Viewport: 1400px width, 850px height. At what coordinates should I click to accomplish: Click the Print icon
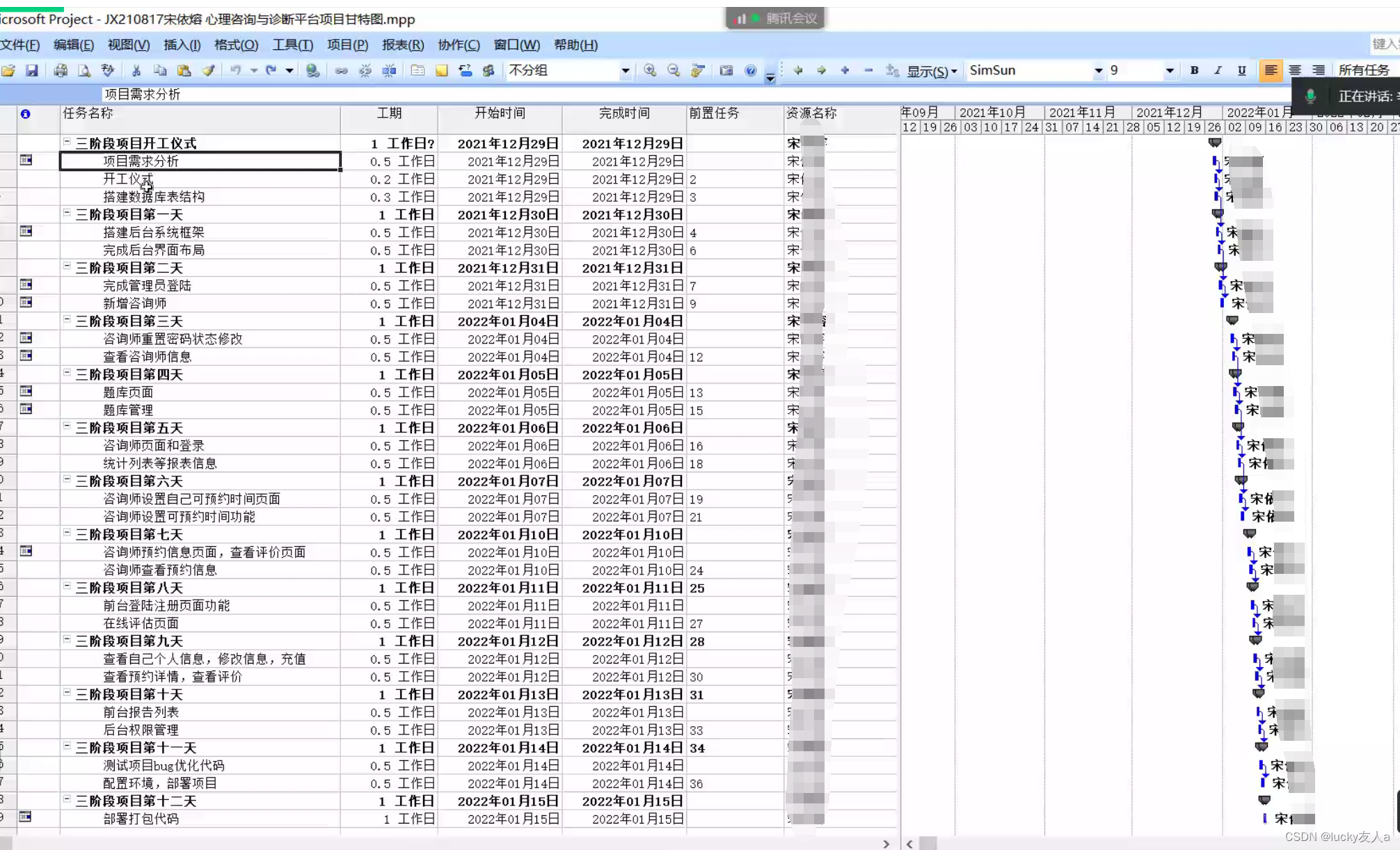(x=61, y=70)
